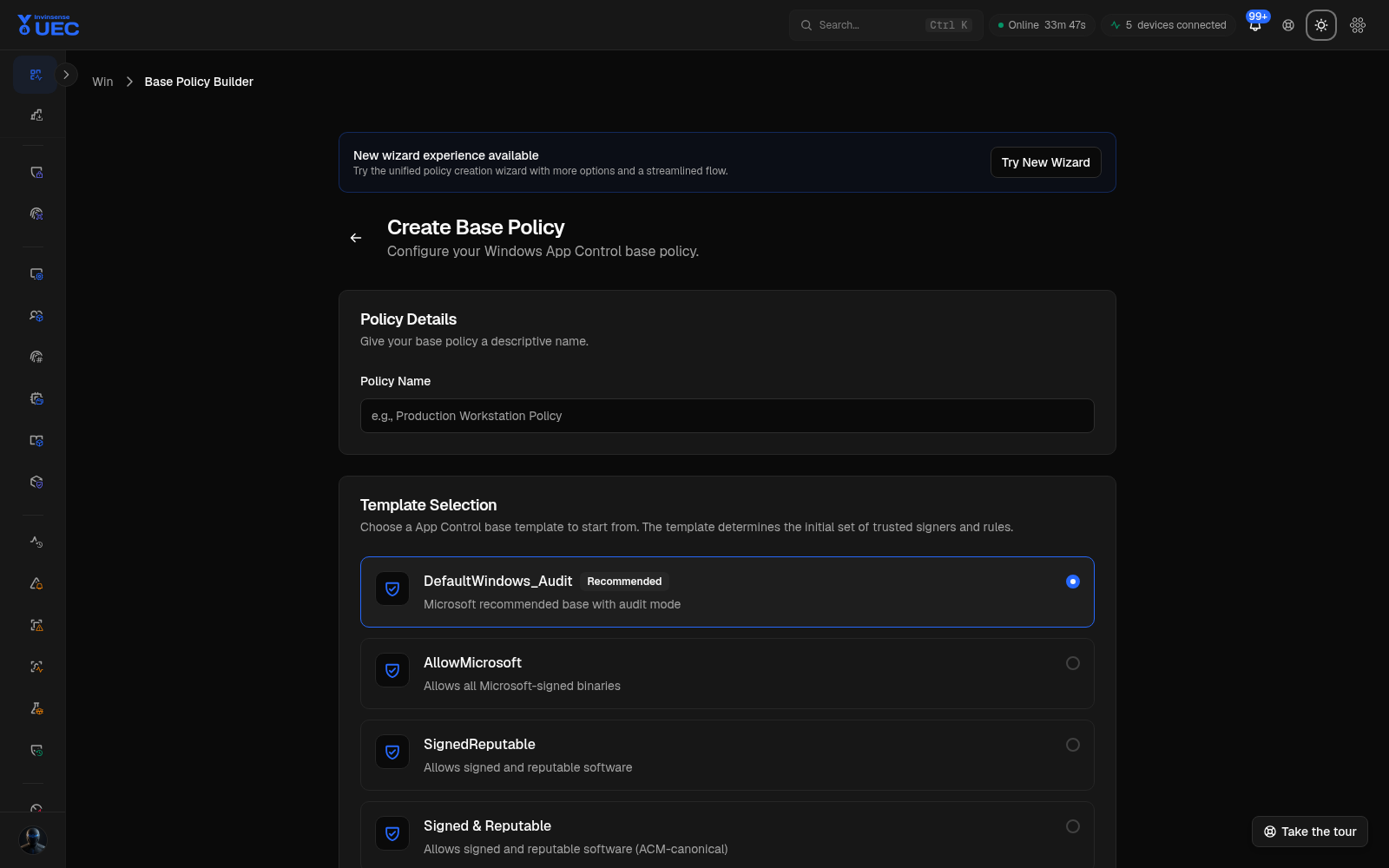Click the lifebuoy help icon in the header
1389x868 pixels.
pos(1288,25)
